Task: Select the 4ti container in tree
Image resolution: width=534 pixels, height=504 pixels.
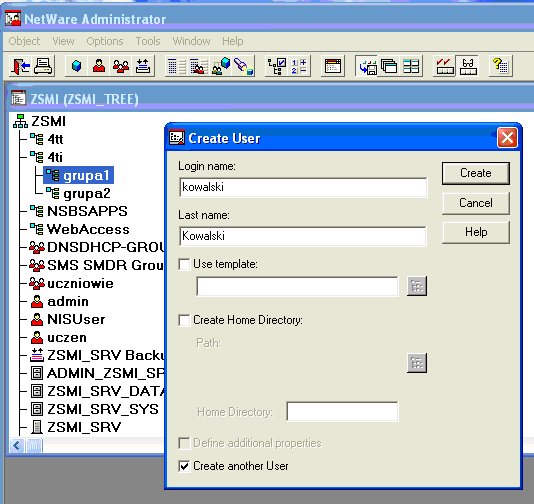Action: coord(46,157)
